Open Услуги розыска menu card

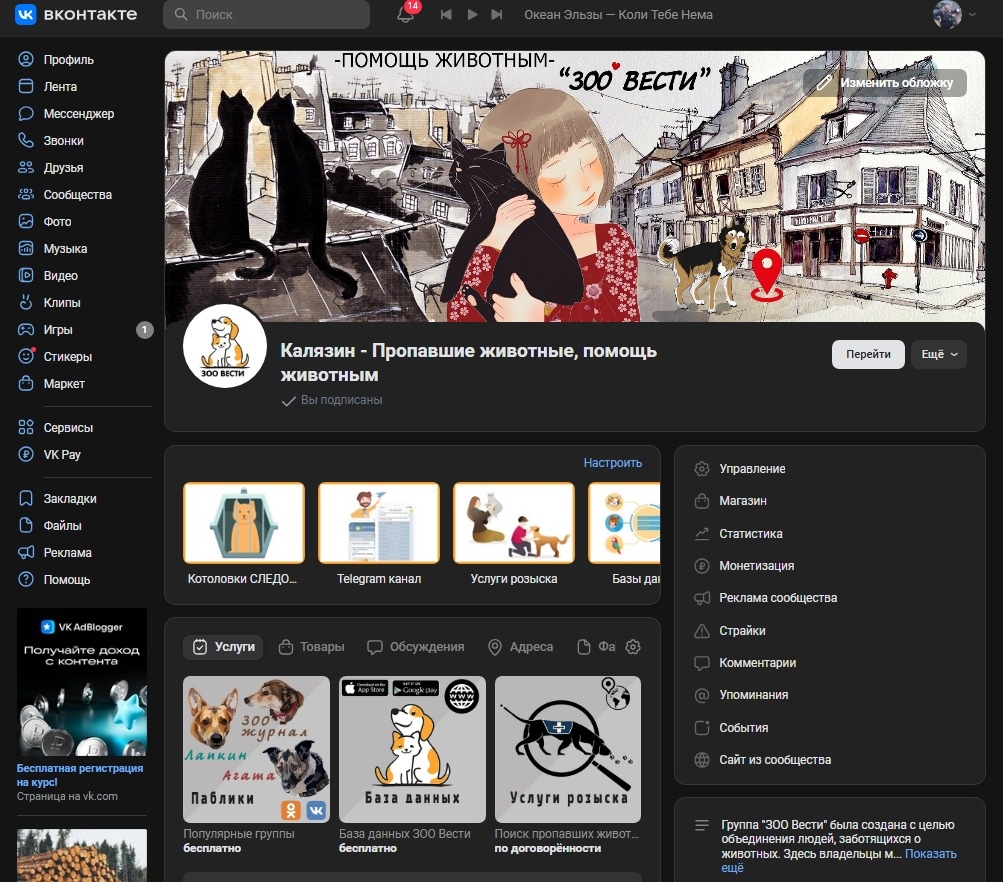(514, 534)
